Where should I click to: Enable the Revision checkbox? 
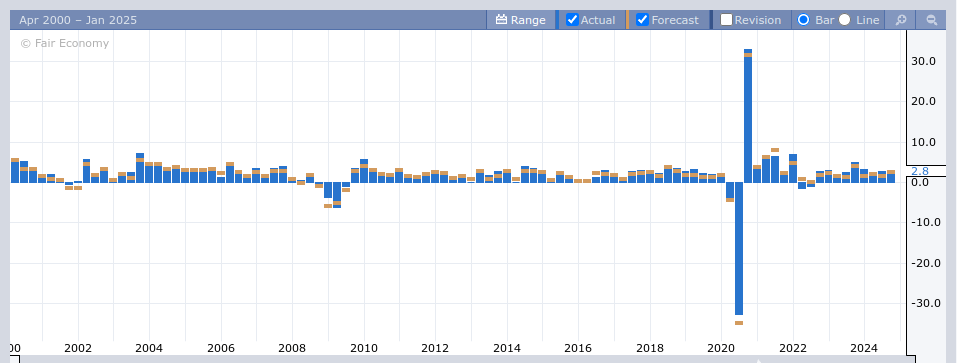(x=726, y=20)
